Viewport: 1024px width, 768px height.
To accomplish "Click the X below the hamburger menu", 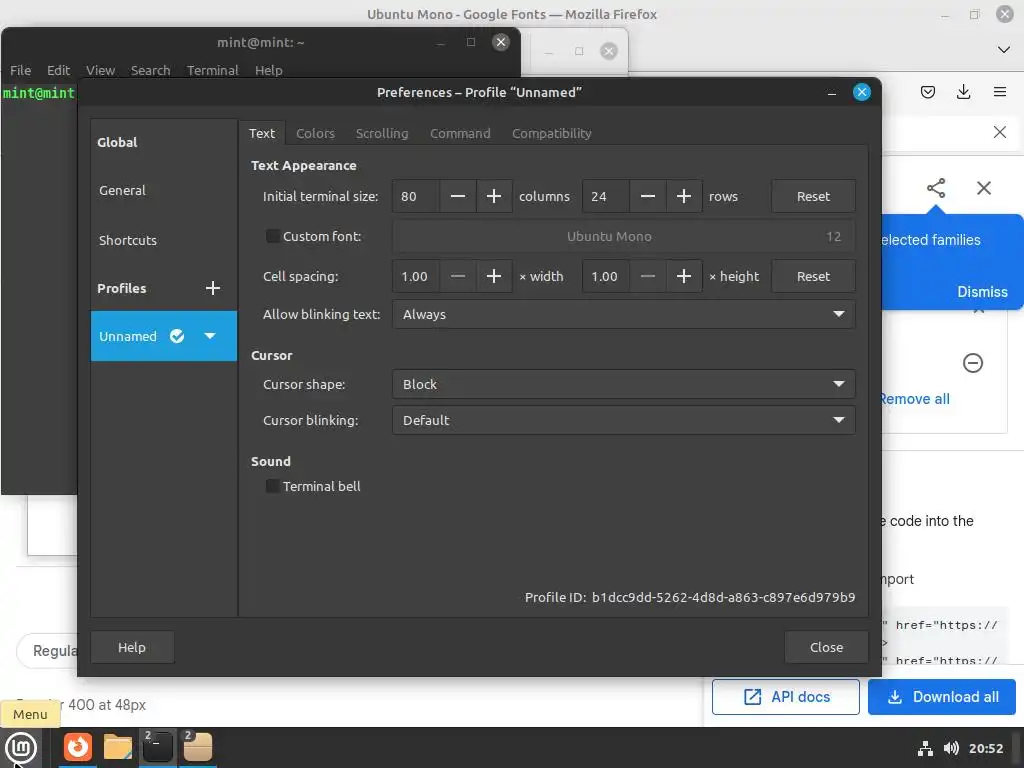I will pyautogui.click(x=999, y=133).
